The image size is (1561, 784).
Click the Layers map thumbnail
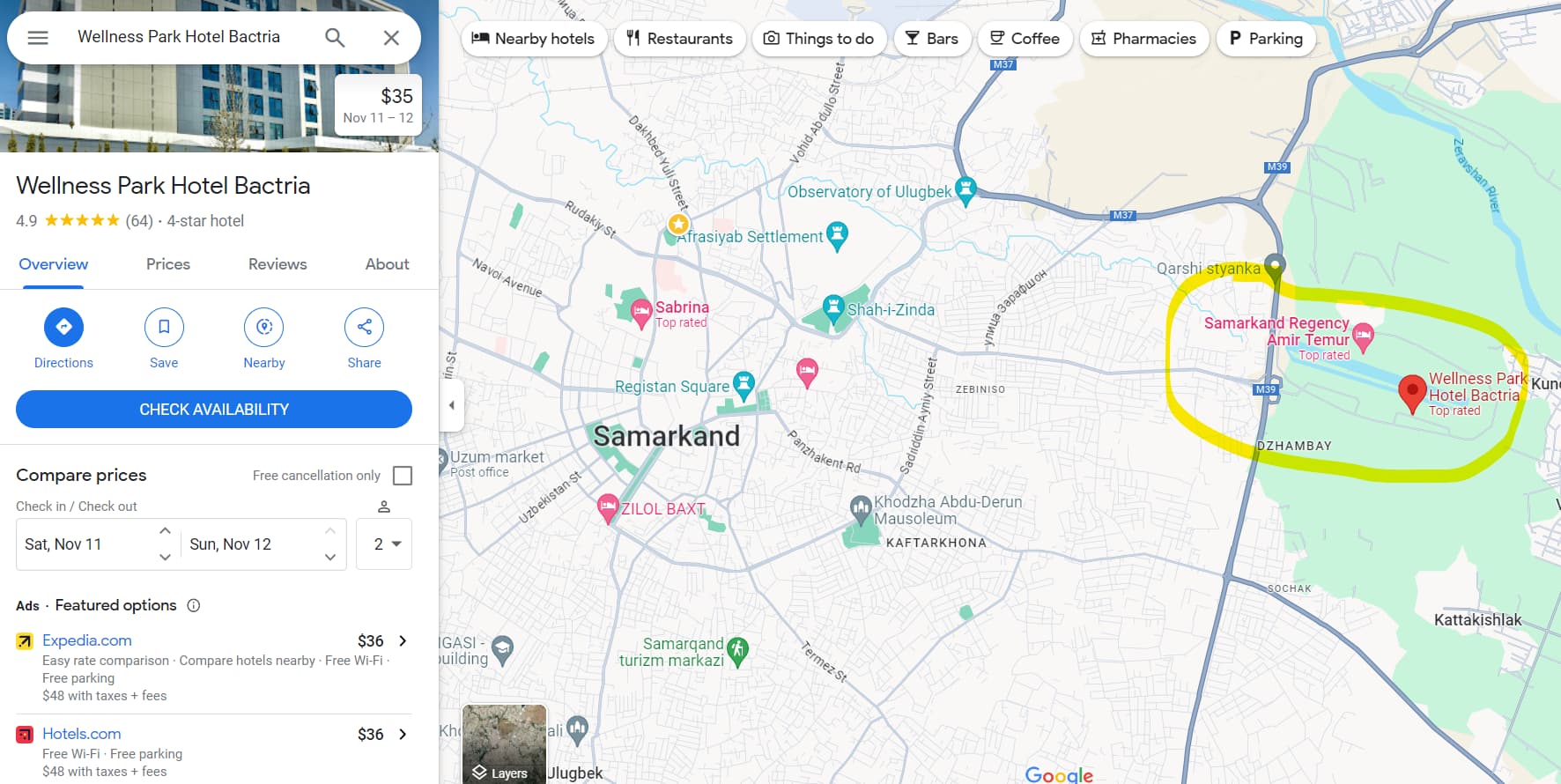pyautogui.click(x=505, y=744)
